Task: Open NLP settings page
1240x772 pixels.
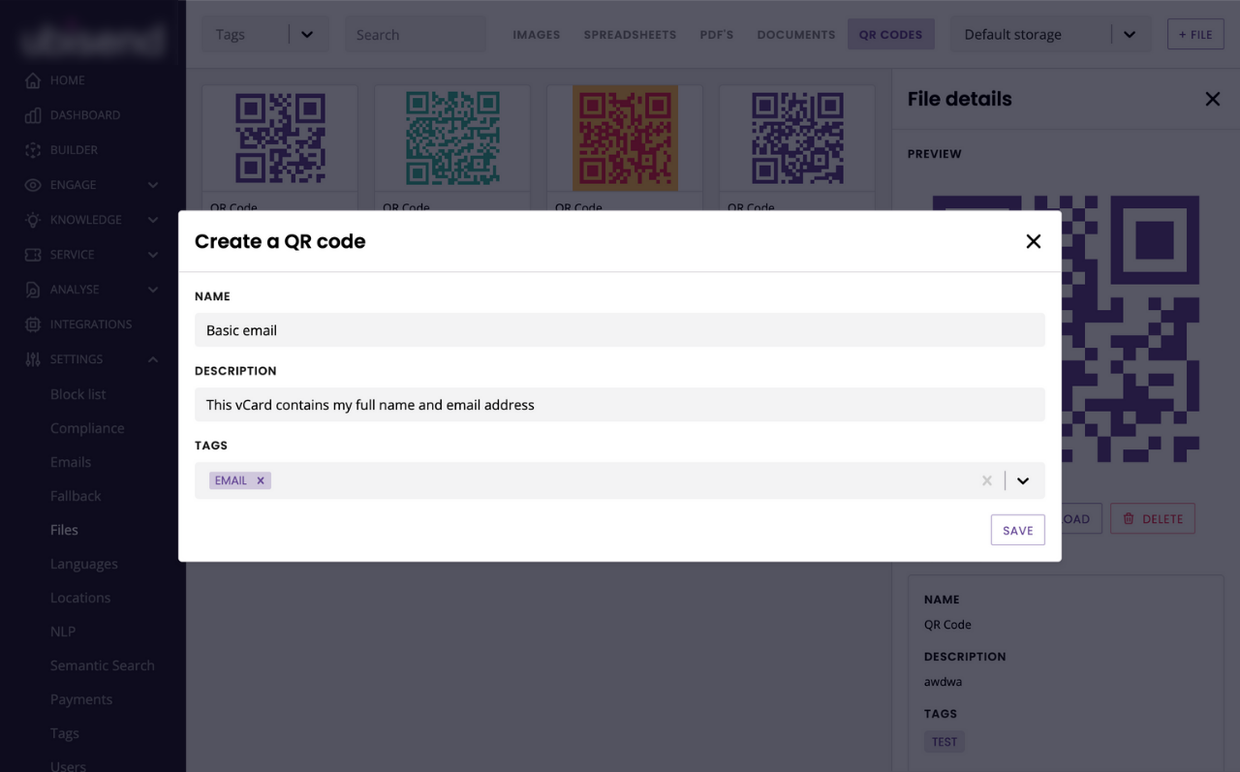Action: click(63, 632)
